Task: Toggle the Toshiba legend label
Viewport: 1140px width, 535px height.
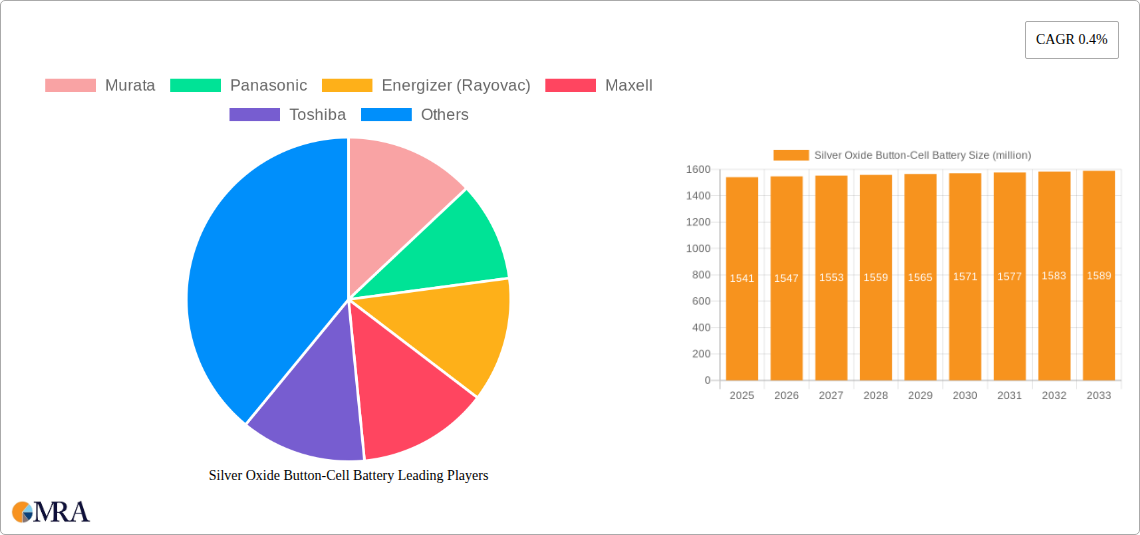Action: click(x=318, y=115)
